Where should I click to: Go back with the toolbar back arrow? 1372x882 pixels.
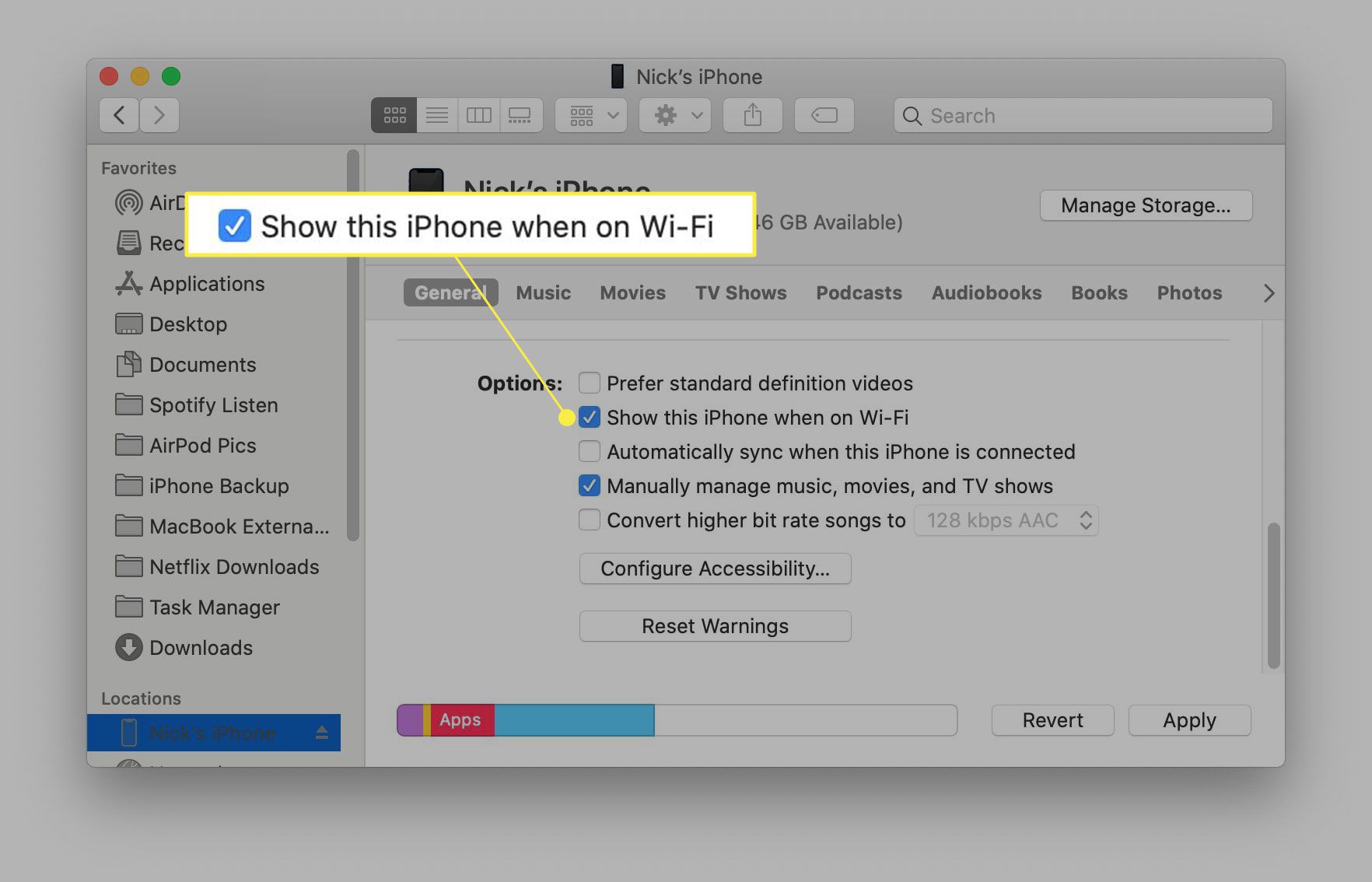[119, 115]
